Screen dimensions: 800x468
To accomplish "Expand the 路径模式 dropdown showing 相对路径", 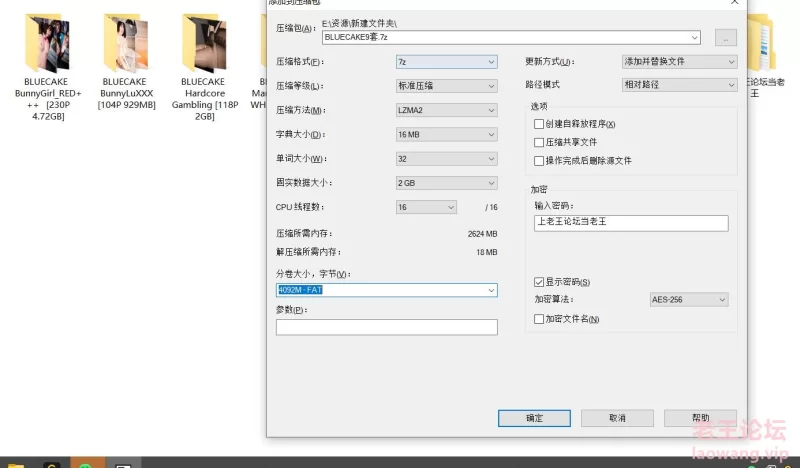I will pos(680,85).
